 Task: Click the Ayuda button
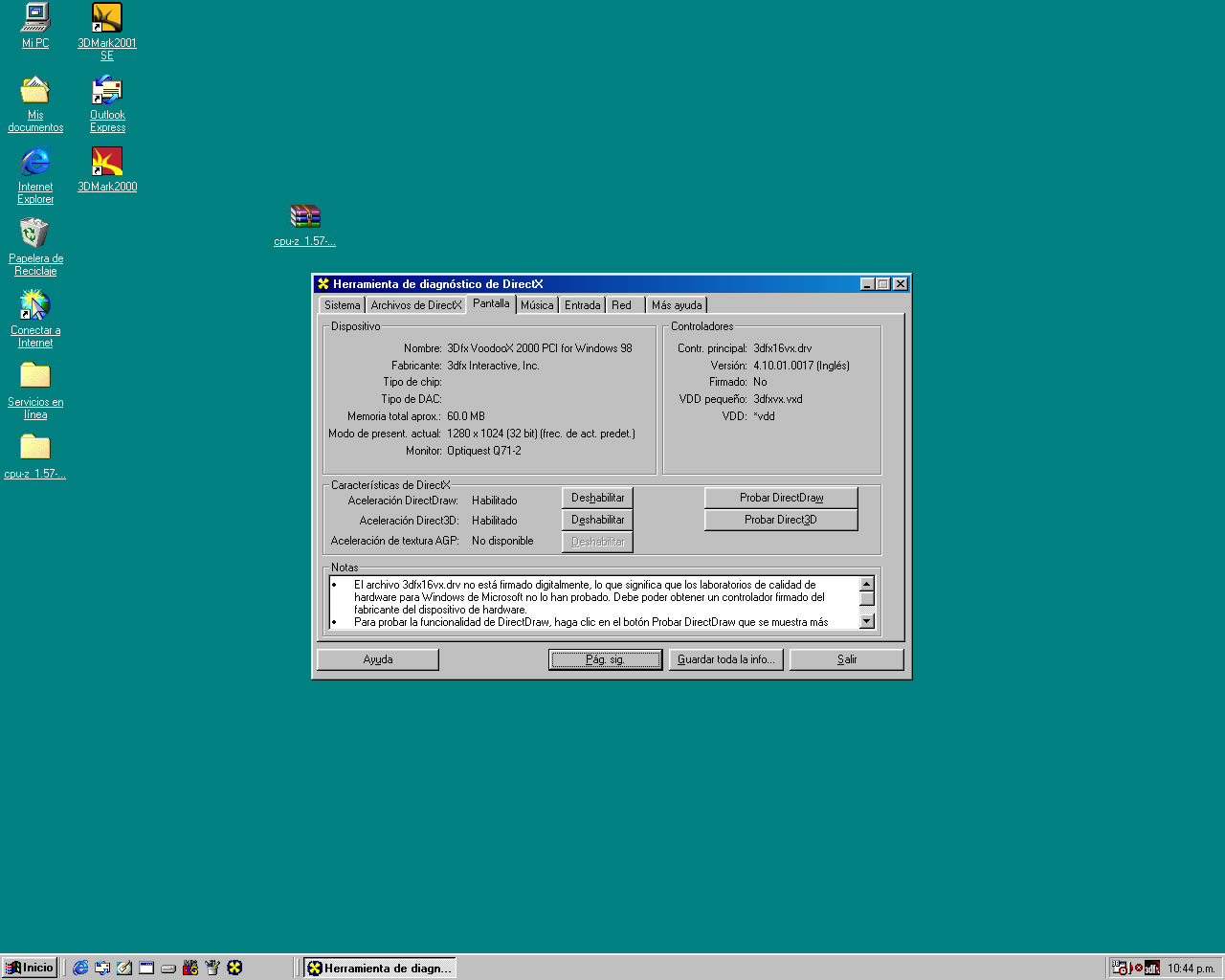[x=378, y=659]
